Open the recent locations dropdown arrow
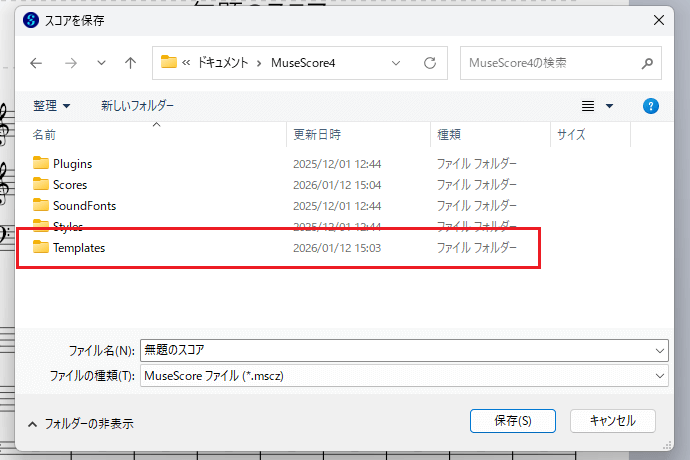The image size is (690, 460). [101, 63]
